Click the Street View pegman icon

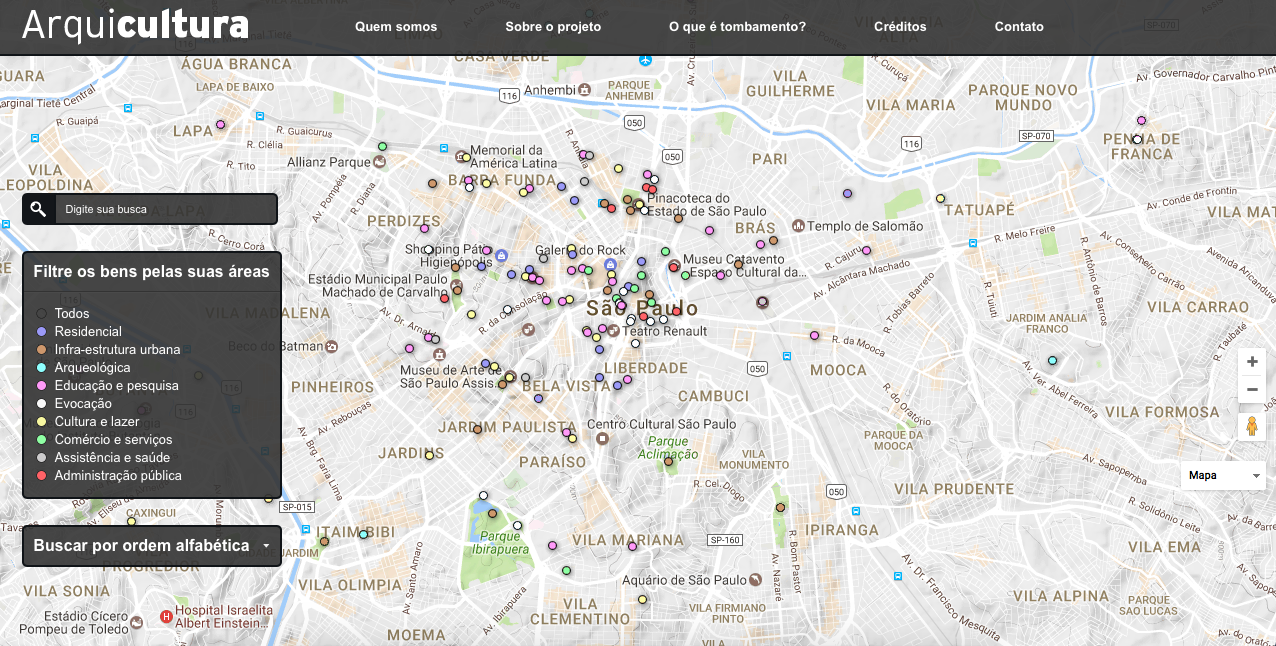pos(1252,426)
